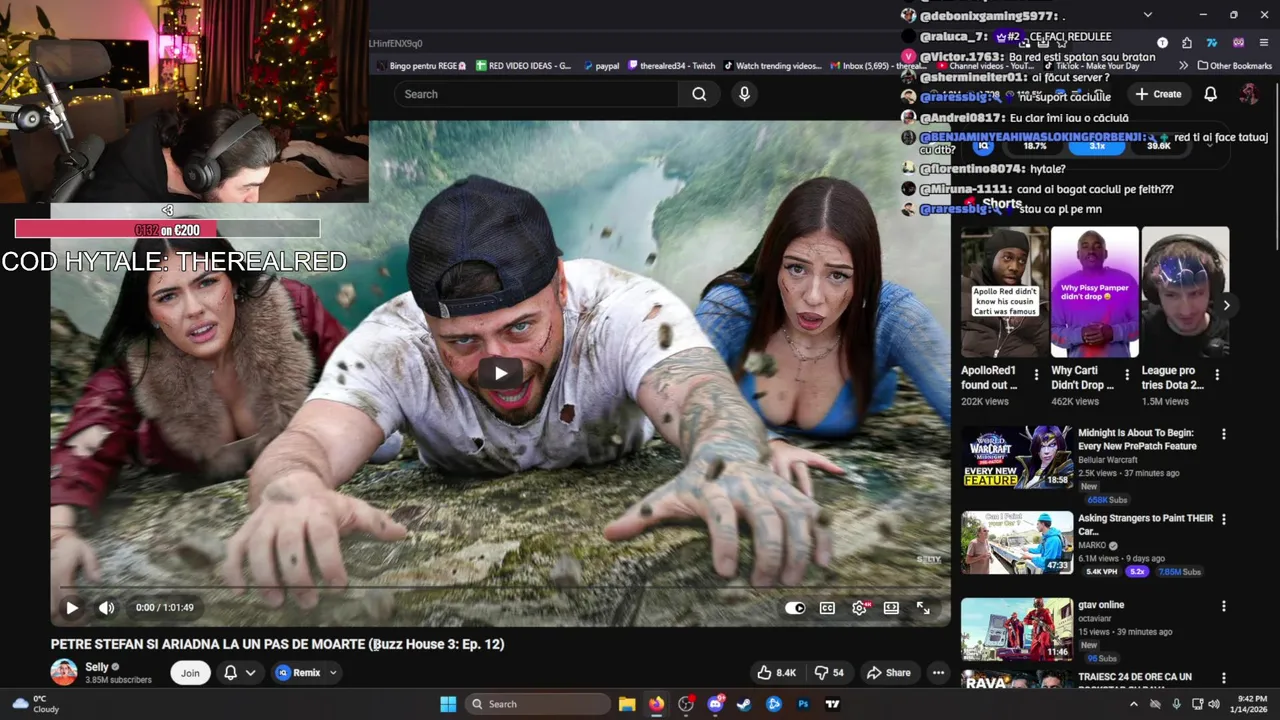Screen dimensions: 1280x720
Task: Click the Share button under the video
Action: click(889, 673)
